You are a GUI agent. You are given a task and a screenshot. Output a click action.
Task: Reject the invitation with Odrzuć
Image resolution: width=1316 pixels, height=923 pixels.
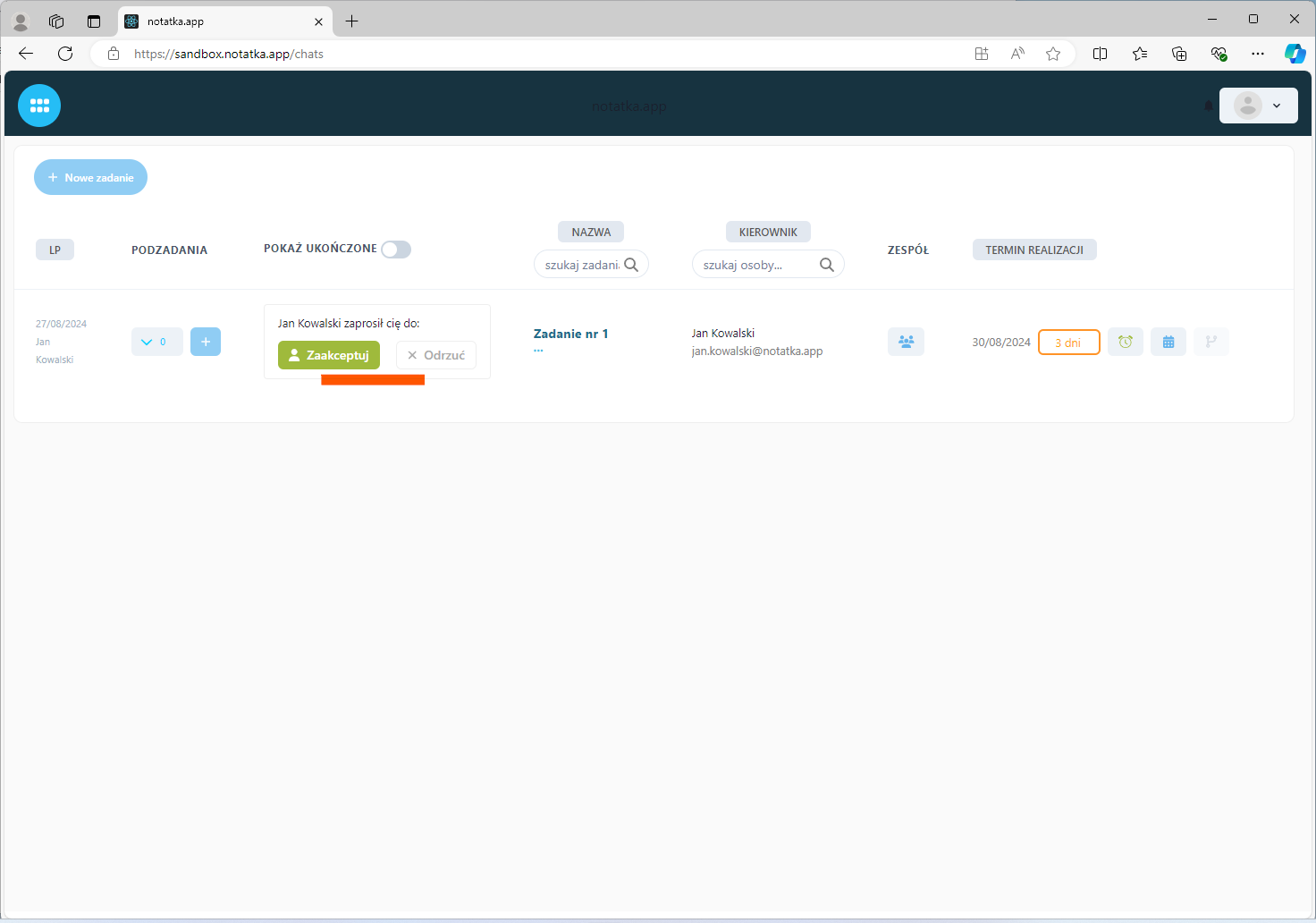(436, 355)
